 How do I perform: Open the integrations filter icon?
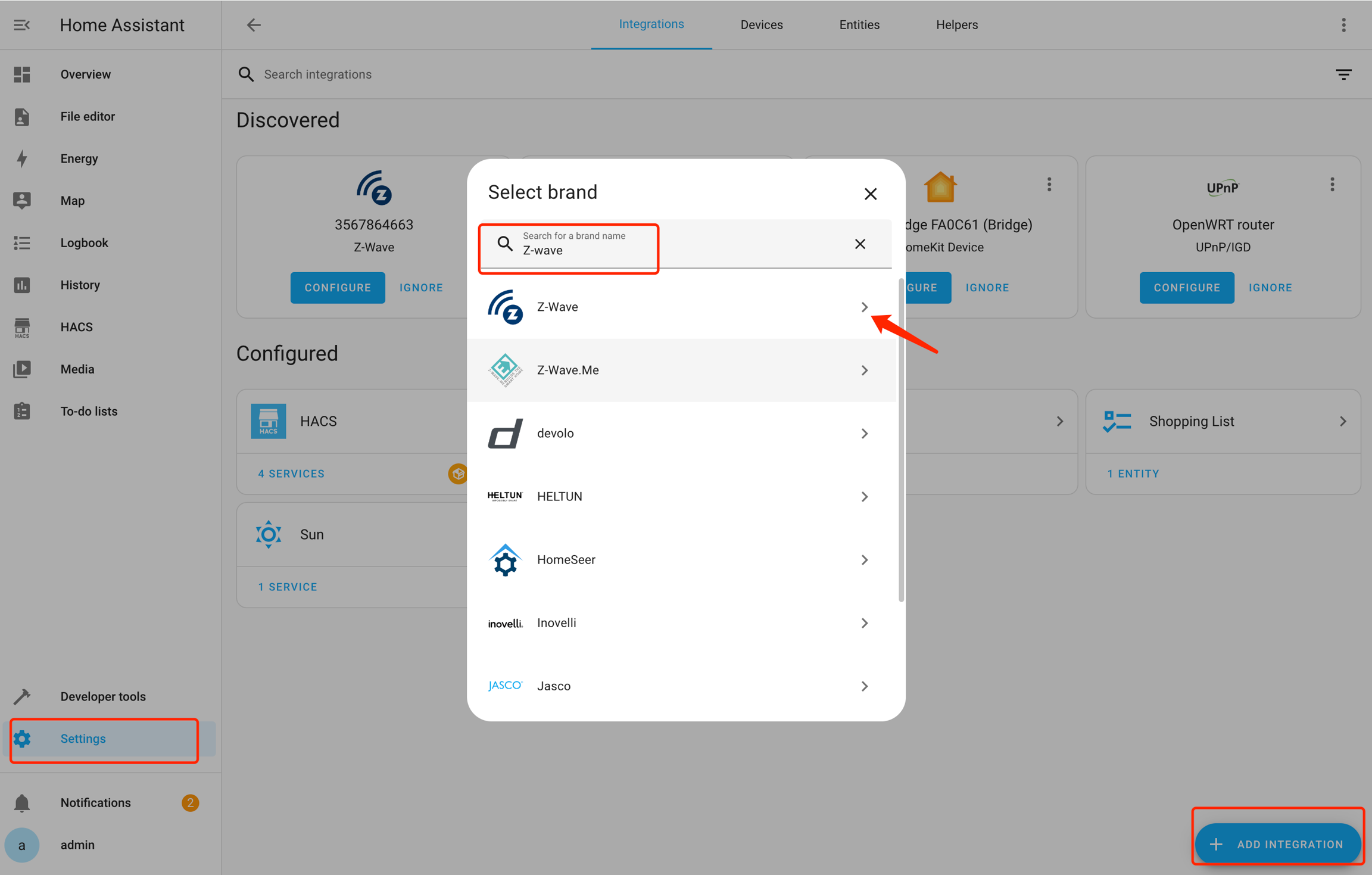1343,74
